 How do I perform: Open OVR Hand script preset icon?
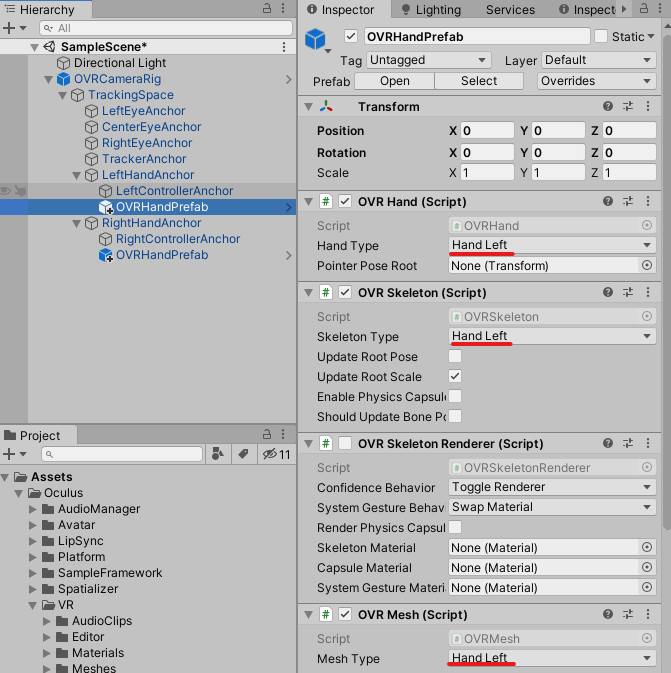click(x=628, y=201)
